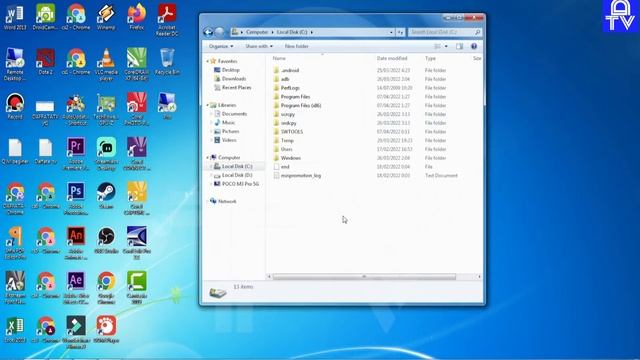Screen dimensions: 640x360
Task: Select the Adobe After Effects icon
Action: pyautogui.click(x=76, y=288)
